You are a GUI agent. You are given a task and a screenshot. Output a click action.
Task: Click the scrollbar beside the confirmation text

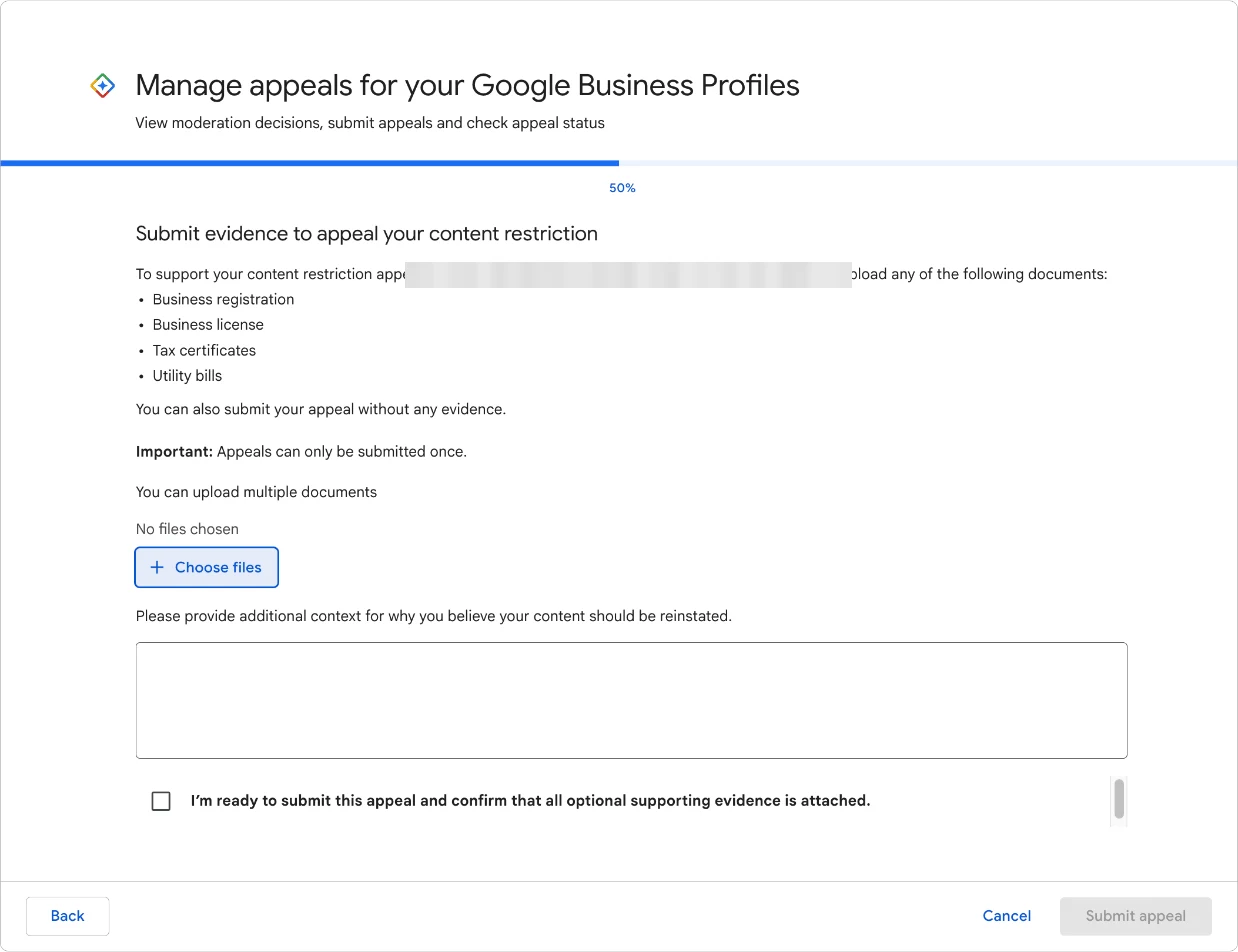pos(1119,800)
